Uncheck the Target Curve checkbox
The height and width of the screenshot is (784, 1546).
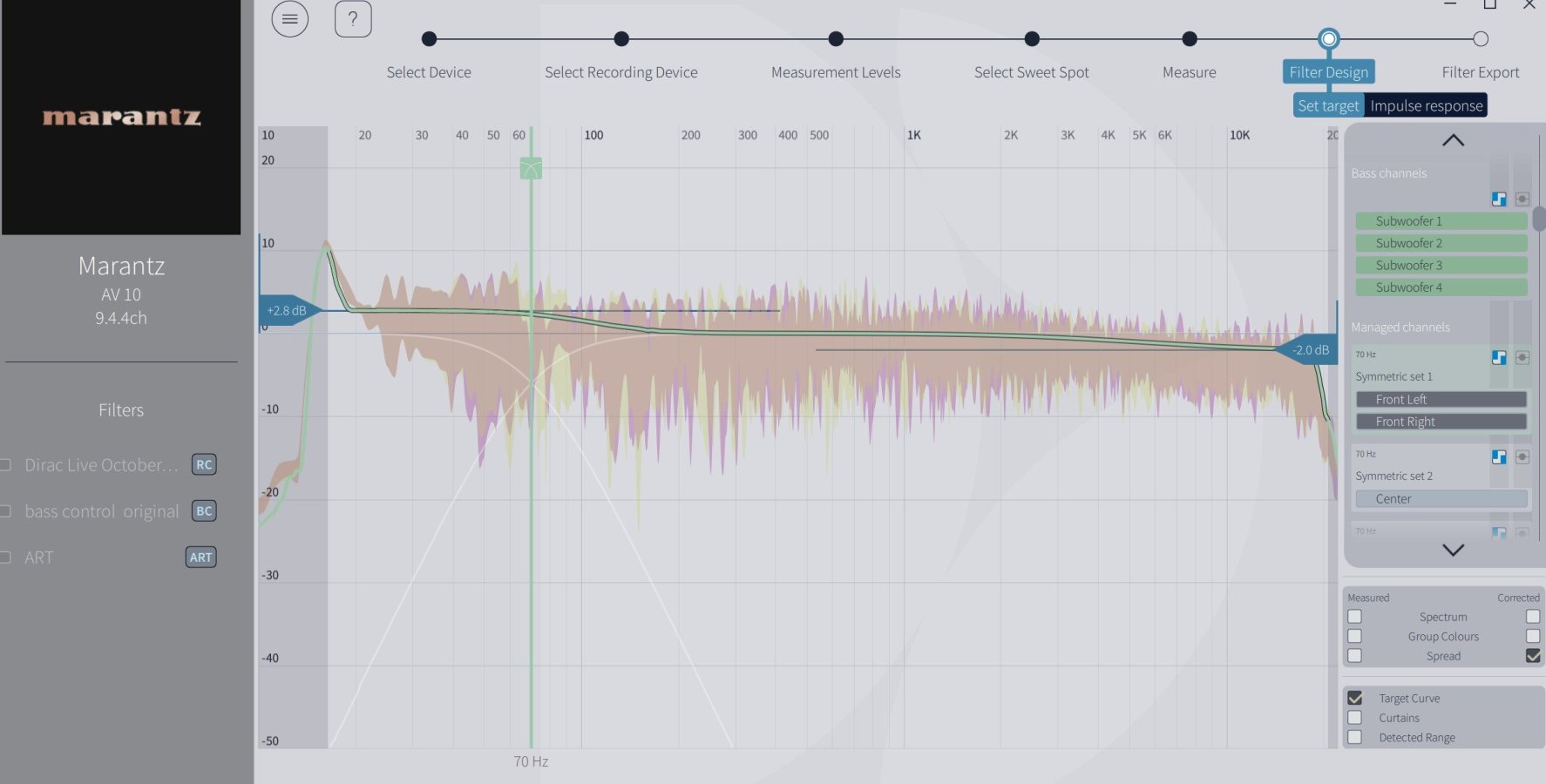pyautogui.click(x=1354, y=698)
